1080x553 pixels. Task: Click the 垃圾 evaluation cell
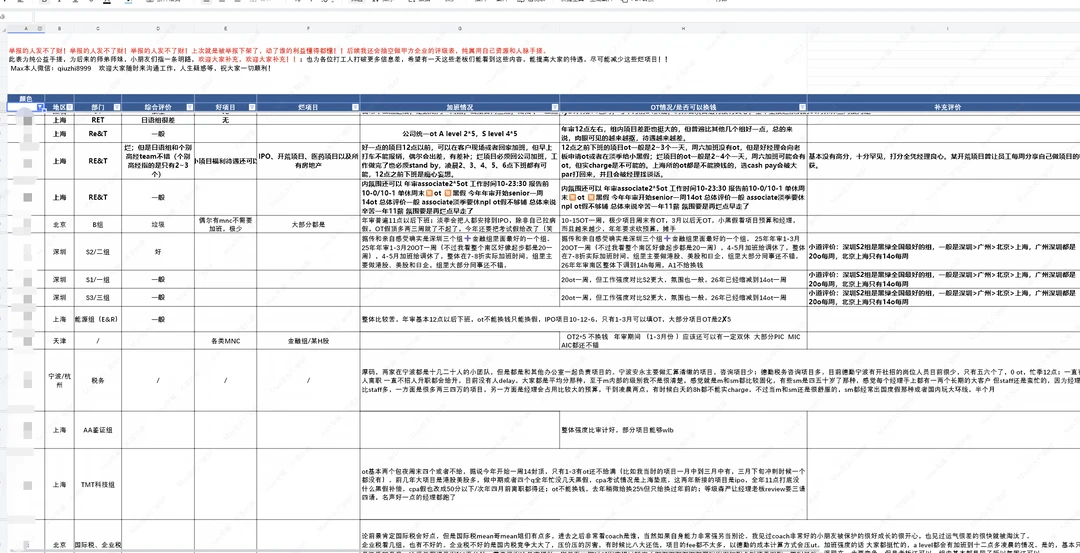(x=158, y=225)
